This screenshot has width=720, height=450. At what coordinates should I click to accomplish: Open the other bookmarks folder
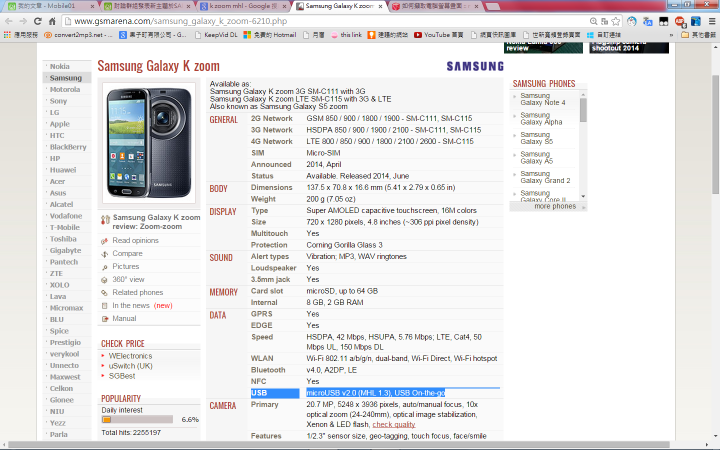click(698, 35)
